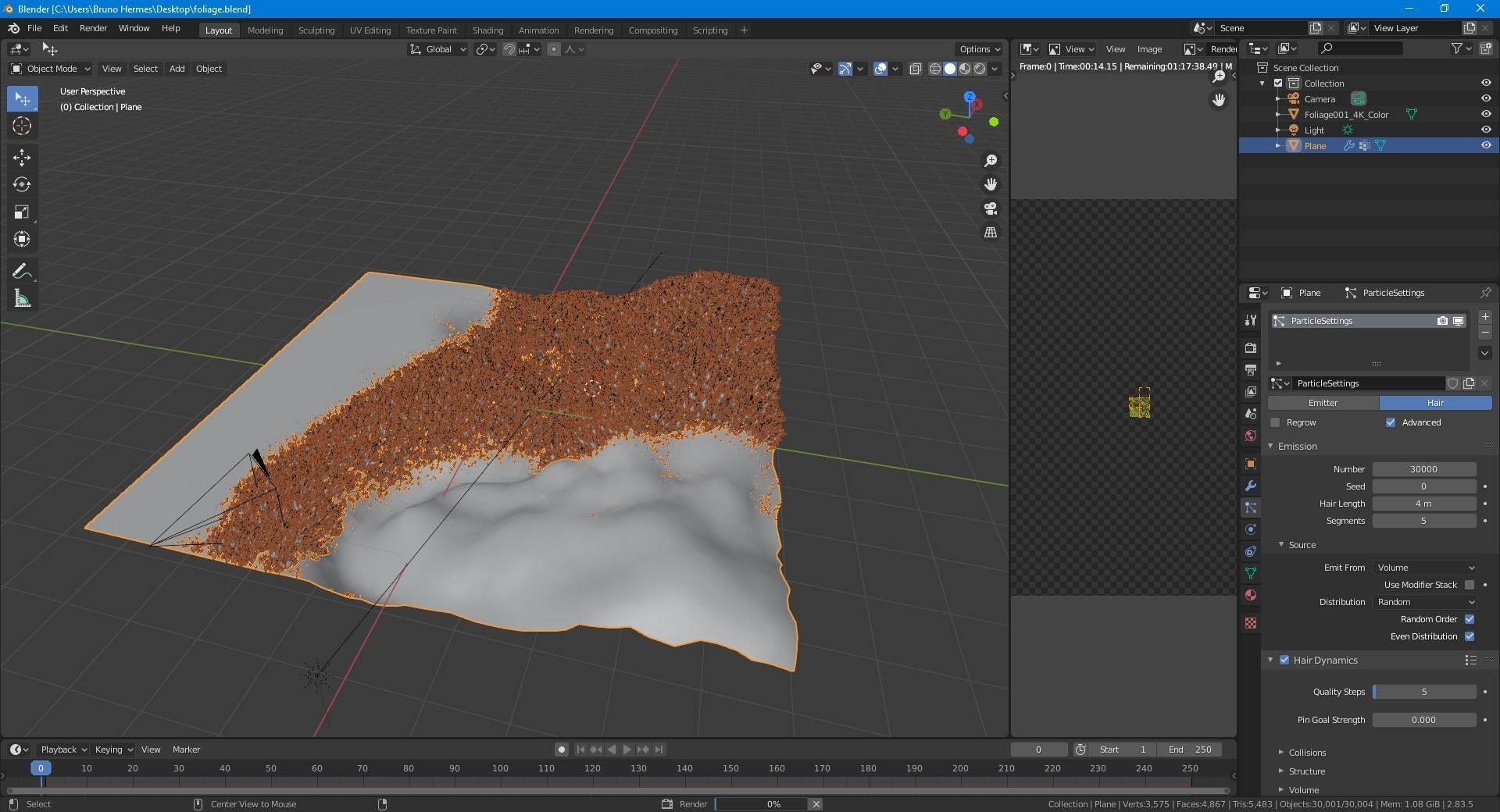
Task: Enable Use Modifier Stack checkbox
Action: (x=1470, y=585)
